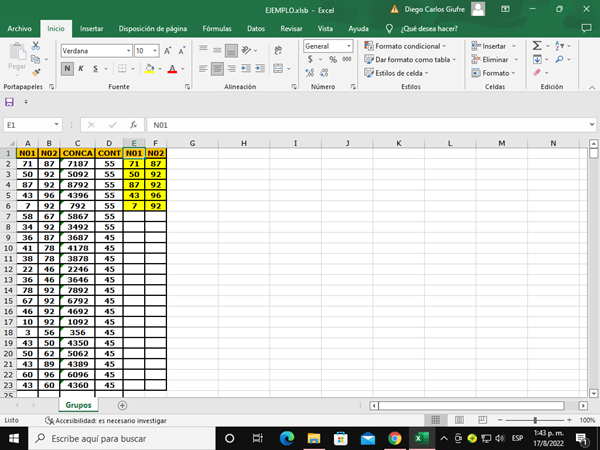This screenshot has width=600, height=450.
Task: Click the AutoSum sigma icon
Action: pos(537,46)
